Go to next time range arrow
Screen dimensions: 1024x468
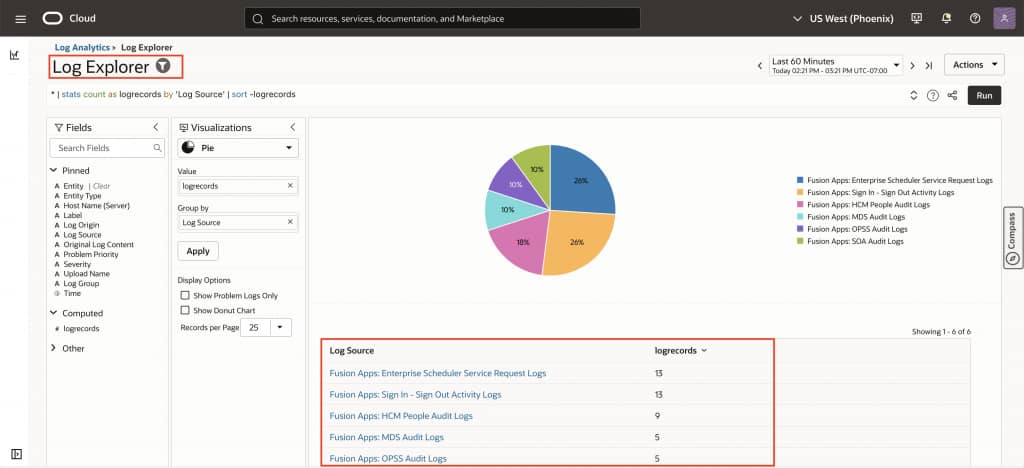[912, 65]
